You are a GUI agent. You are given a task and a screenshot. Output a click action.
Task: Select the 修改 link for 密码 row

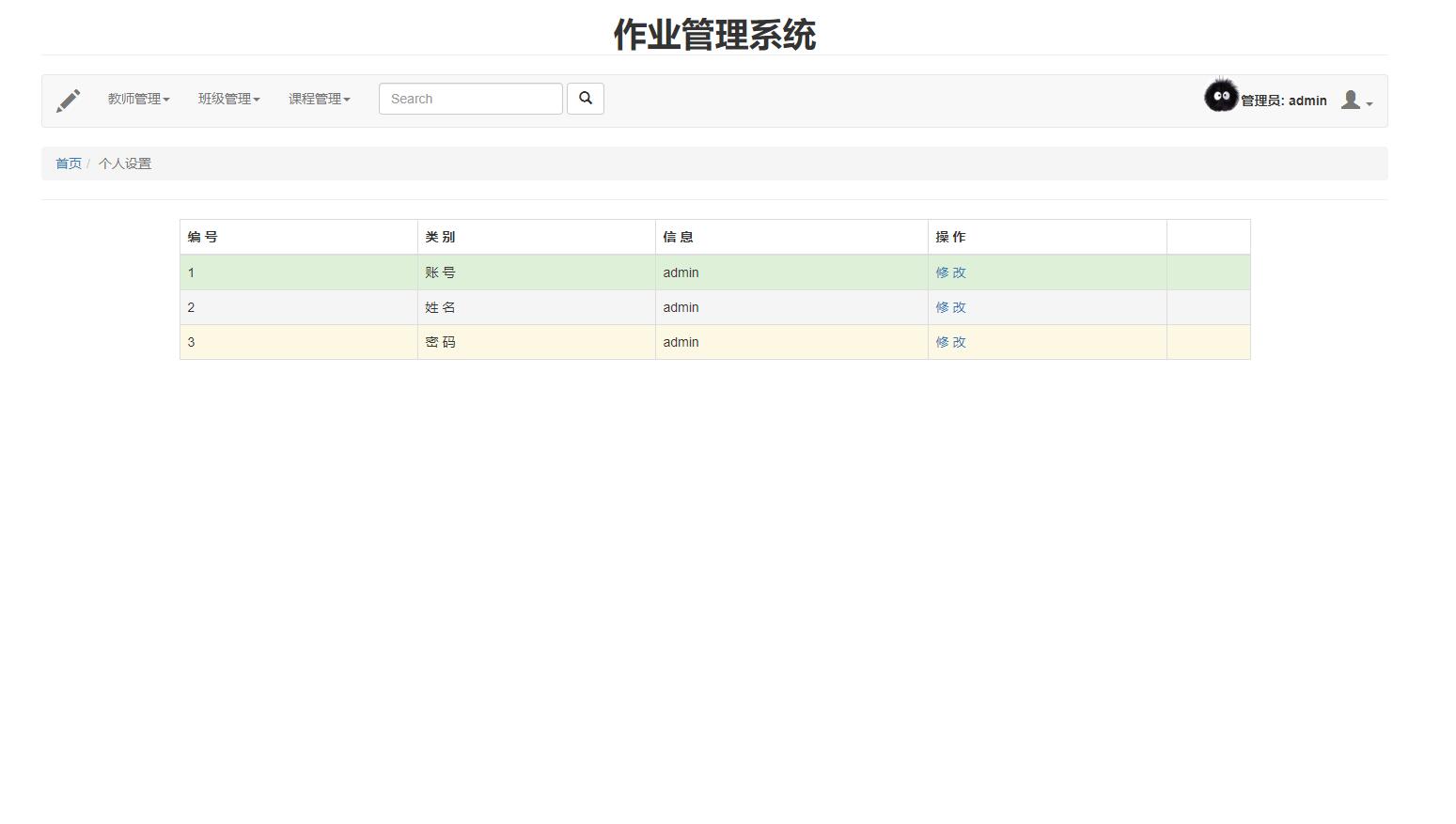(x=950, y=342)
